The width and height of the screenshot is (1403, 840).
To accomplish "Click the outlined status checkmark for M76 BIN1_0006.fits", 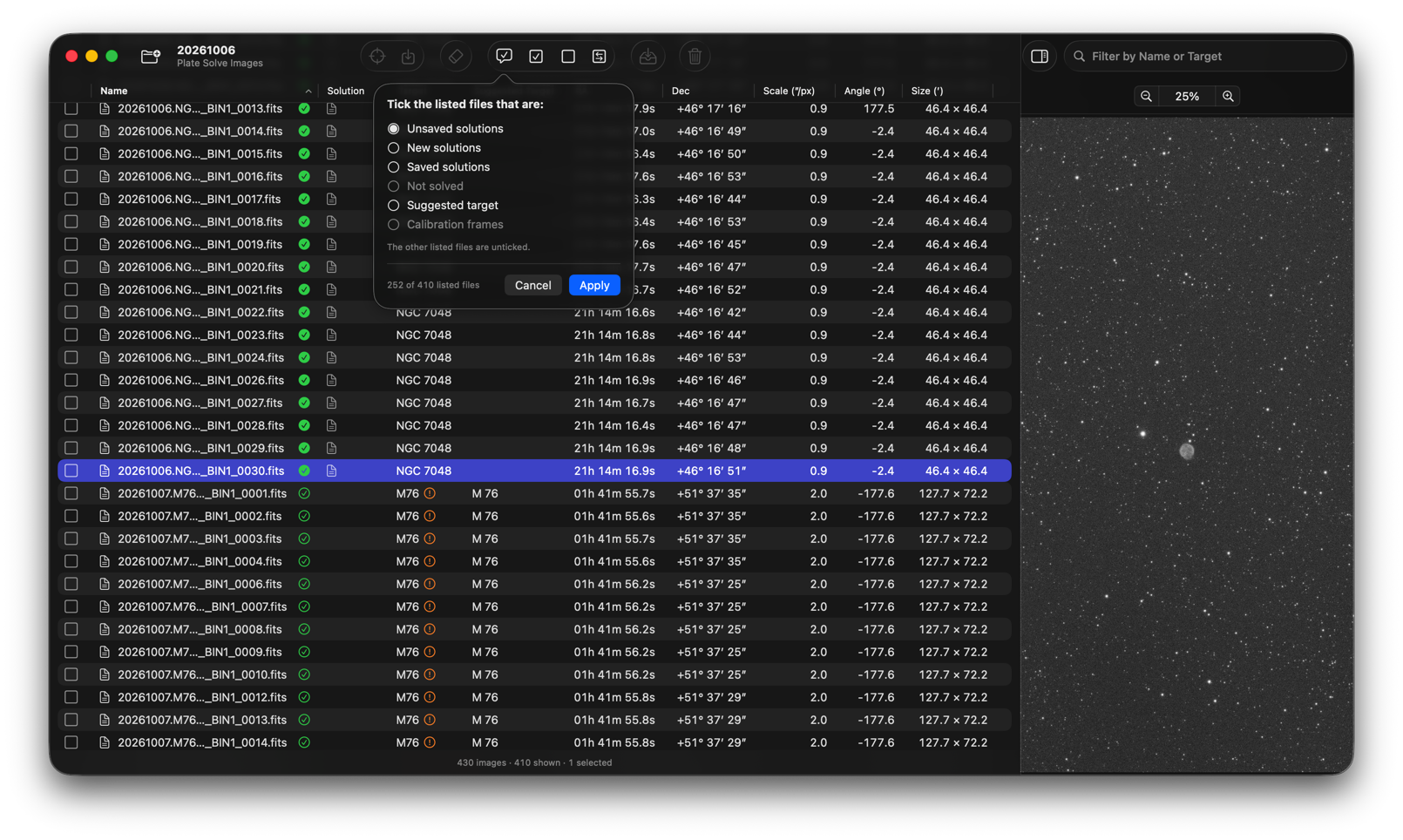I will click(304, 584).
